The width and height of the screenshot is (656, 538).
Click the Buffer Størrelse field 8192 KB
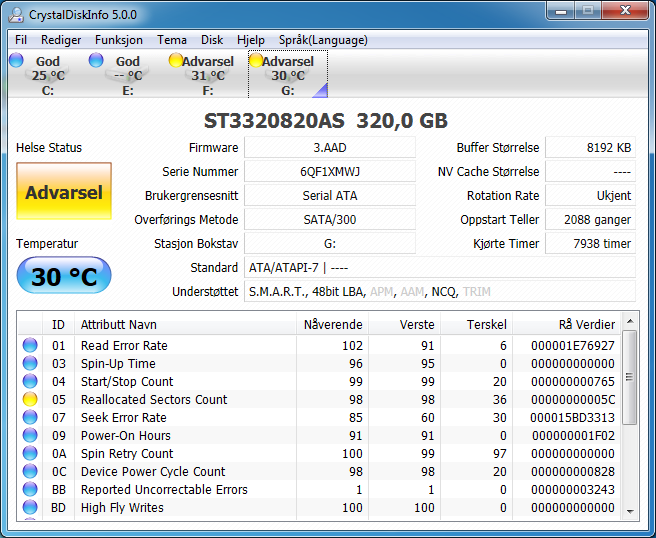[590, 148]
